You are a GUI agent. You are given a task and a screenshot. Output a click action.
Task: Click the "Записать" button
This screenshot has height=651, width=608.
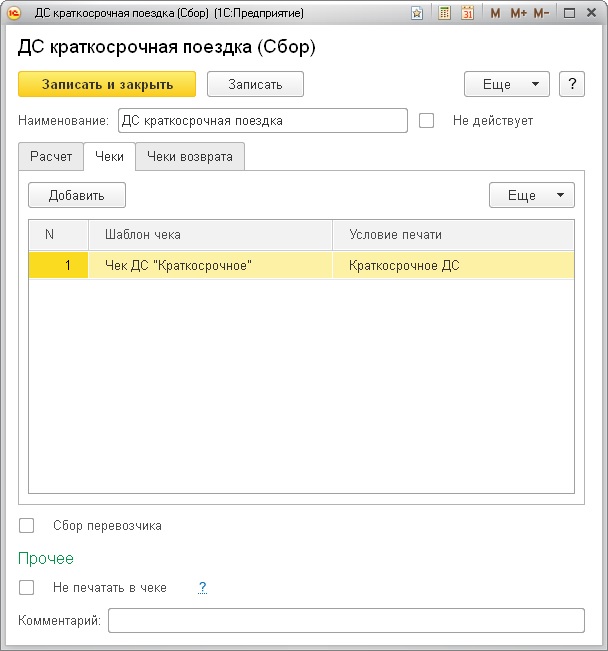click(255, 84)
